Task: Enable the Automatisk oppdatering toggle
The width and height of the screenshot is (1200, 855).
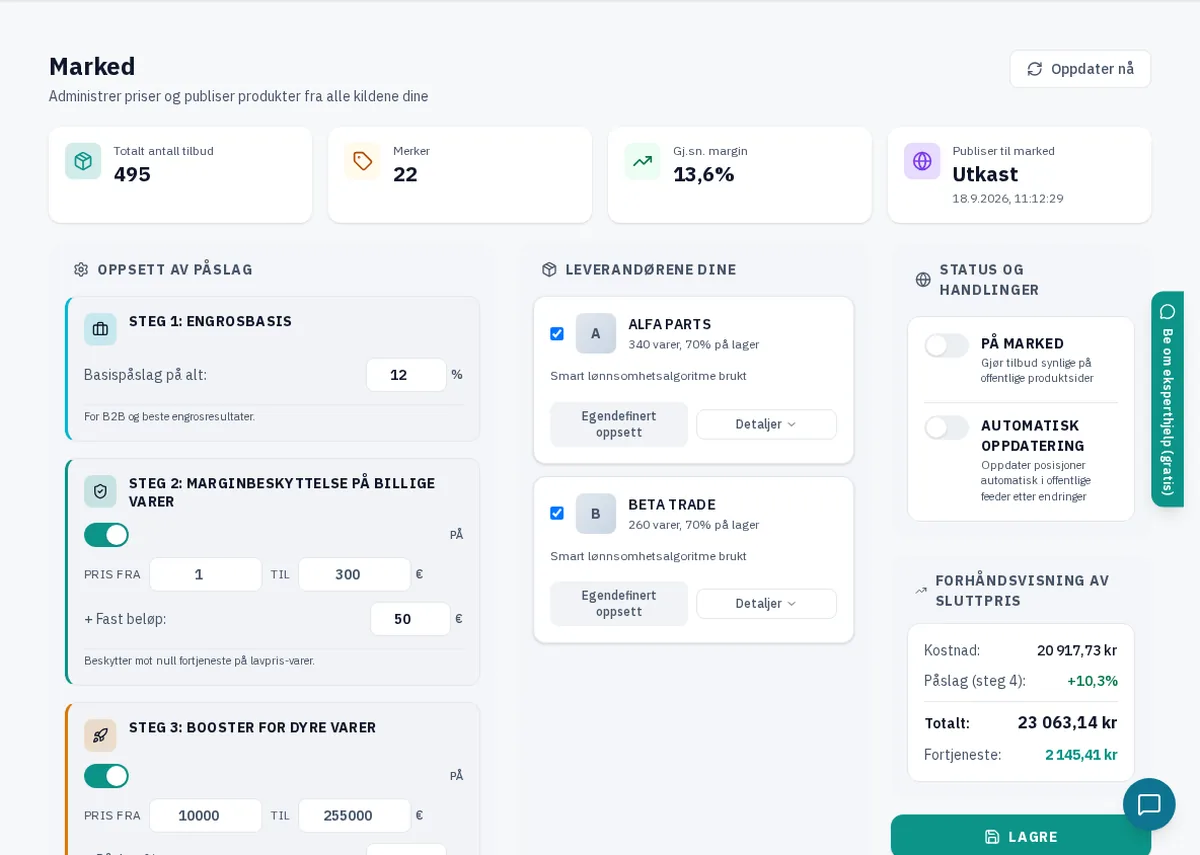Action: (x=946, y=427)
